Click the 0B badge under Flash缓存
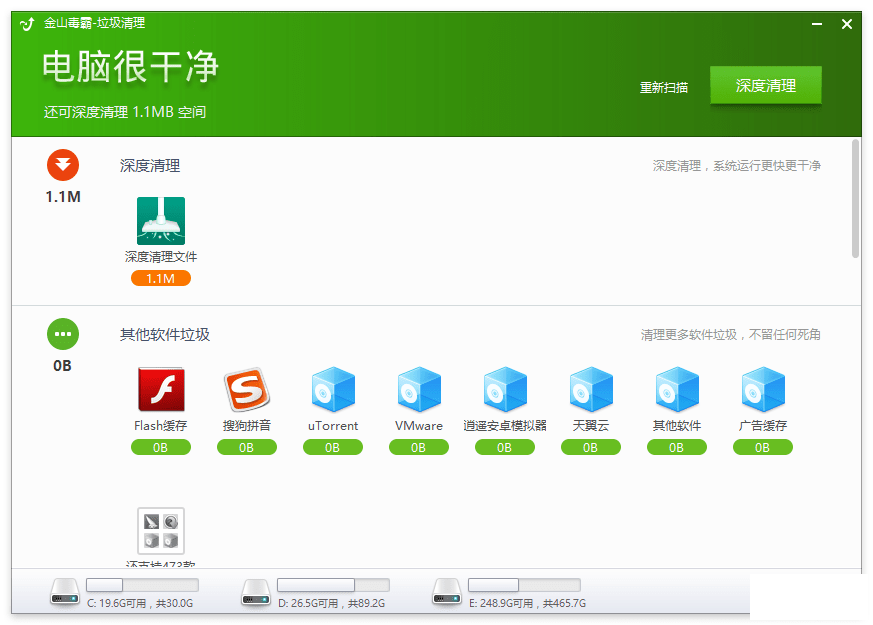Image resolution: width=873 pixels, height=625 pixels. click(x=161, y=447)
